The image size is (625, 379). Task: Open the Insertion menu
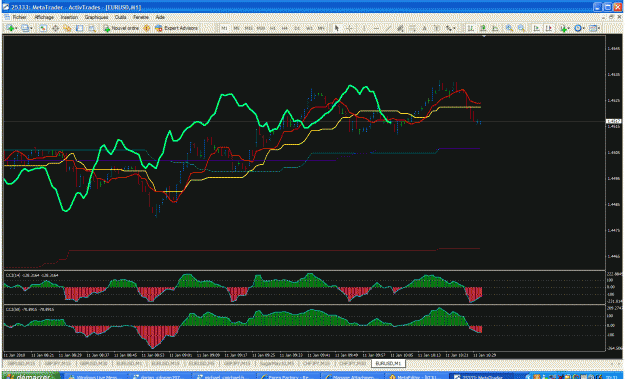[69, 17]
